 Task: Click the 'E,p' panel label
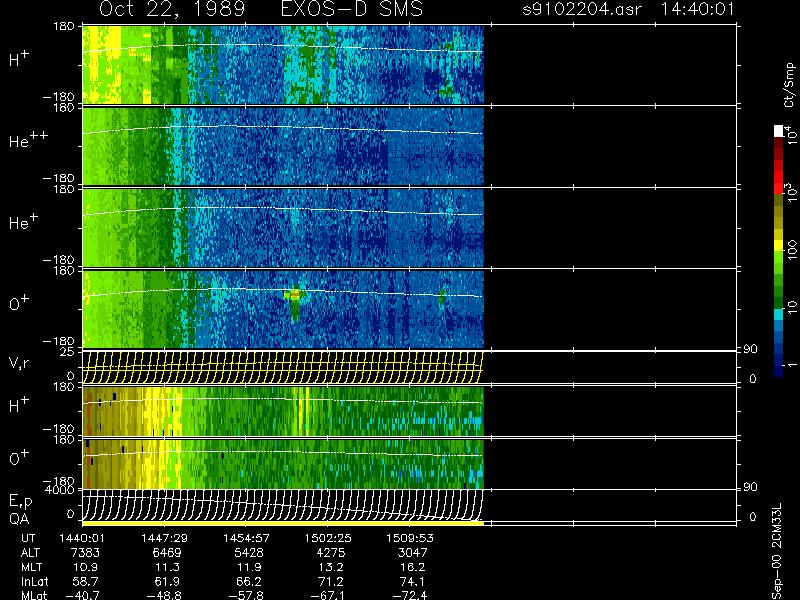point(20,502)
